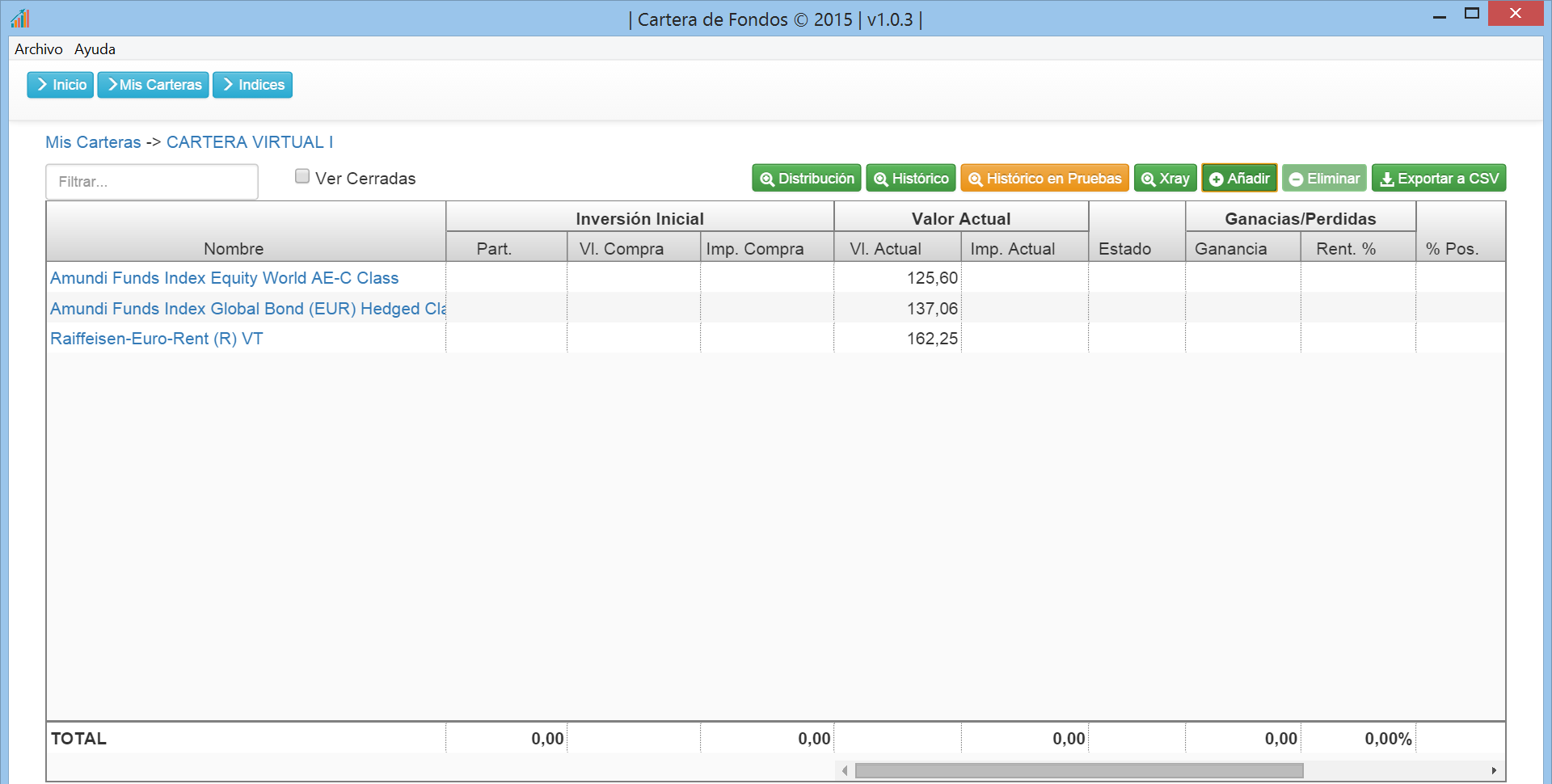Launch the Xray analysis
The image size is (1552, 784).
click(x=1166, y=179)
